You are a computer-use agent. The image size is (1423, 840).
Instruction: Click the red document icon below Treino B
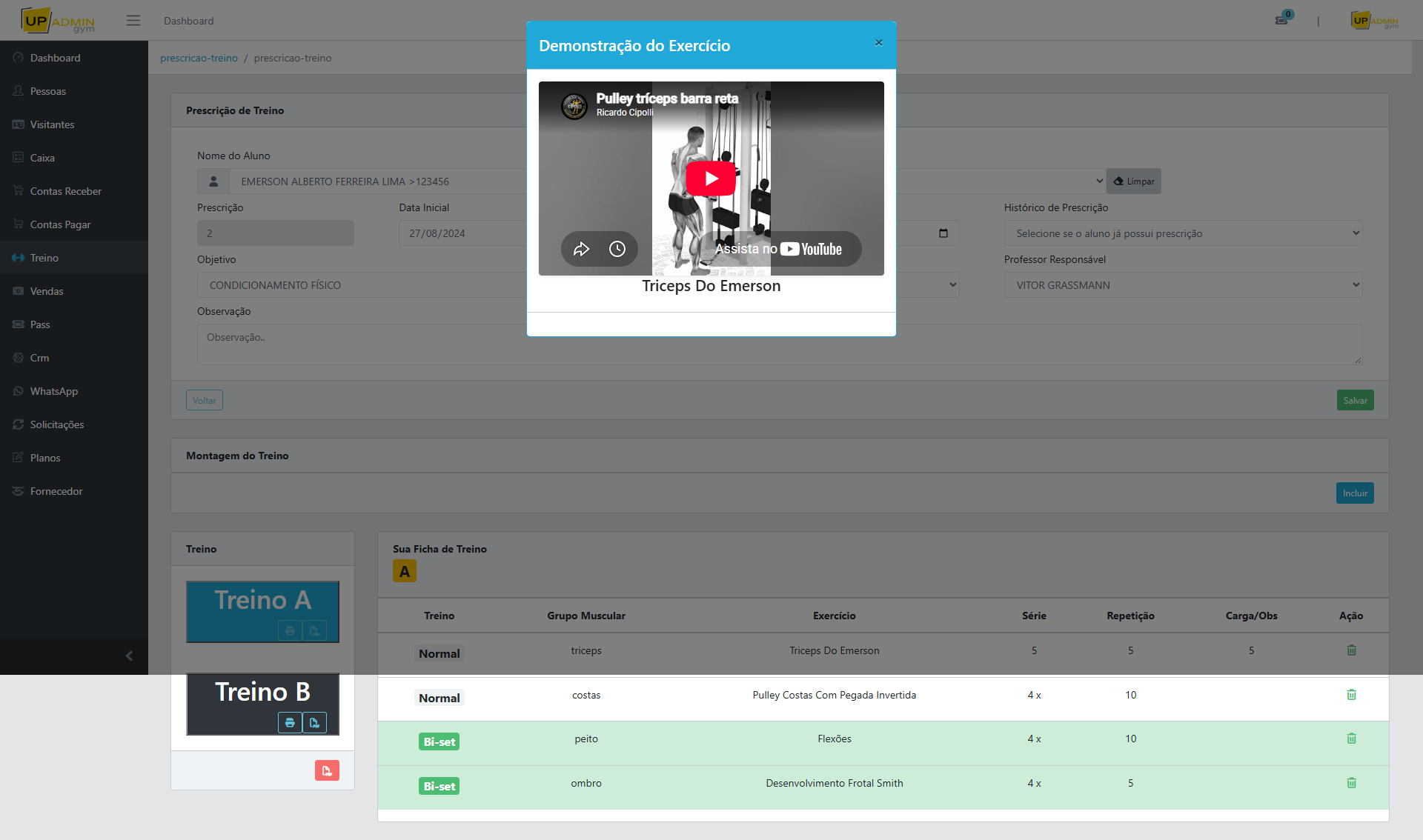coord(327,770)
